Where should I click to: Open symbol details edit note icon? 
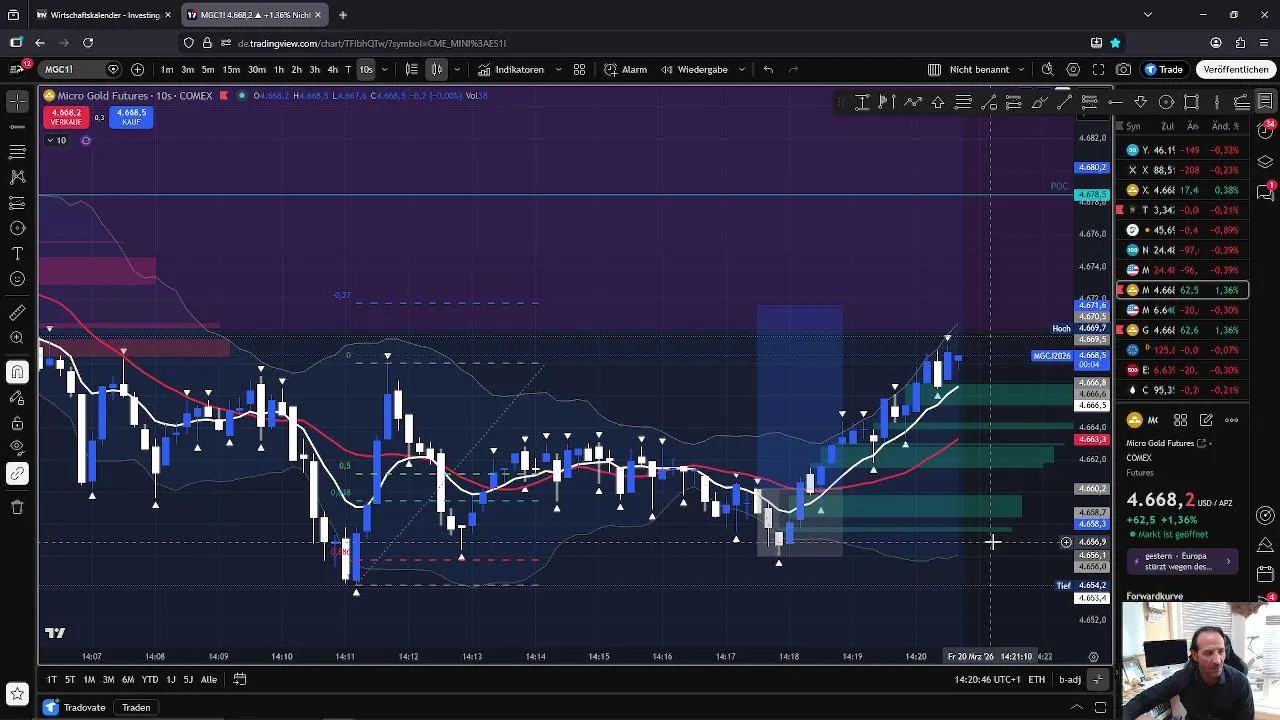pos(1206,420)
